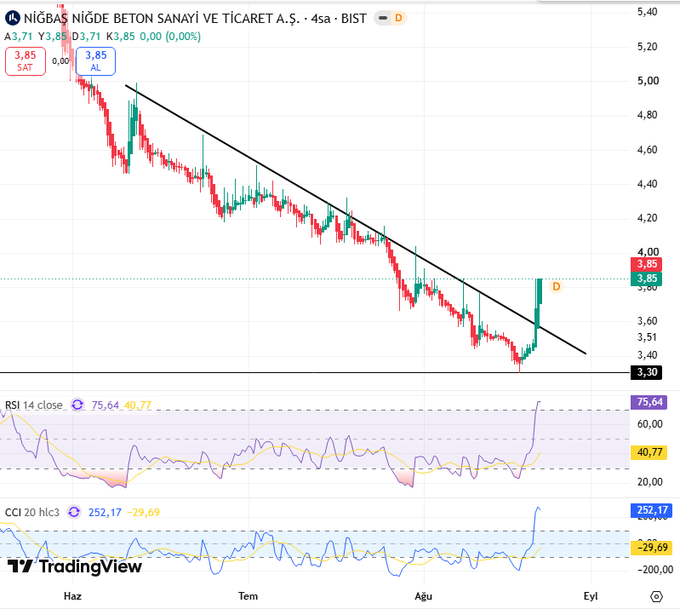Click the chart settings gear icon at bottom right
This screenshot has height=609, width=680.
(x=657, y=596)
